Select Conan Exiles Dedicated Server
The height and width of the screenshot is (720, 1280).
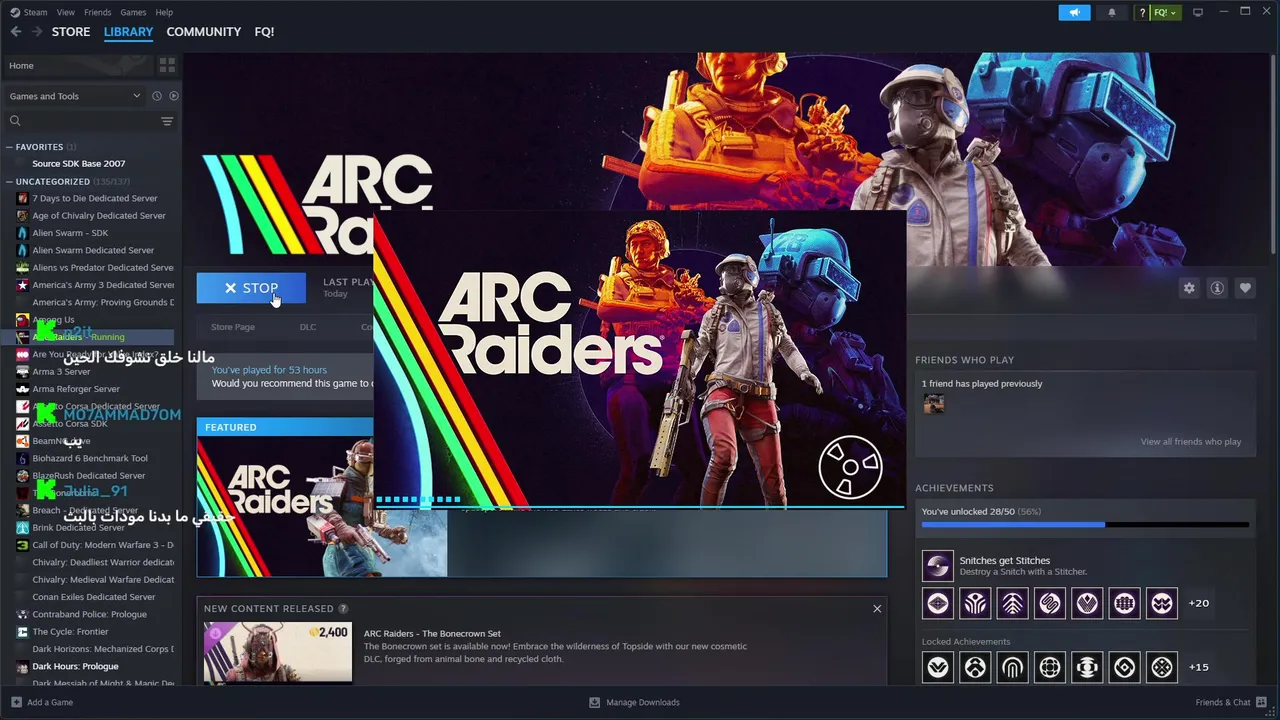(93, 597)
